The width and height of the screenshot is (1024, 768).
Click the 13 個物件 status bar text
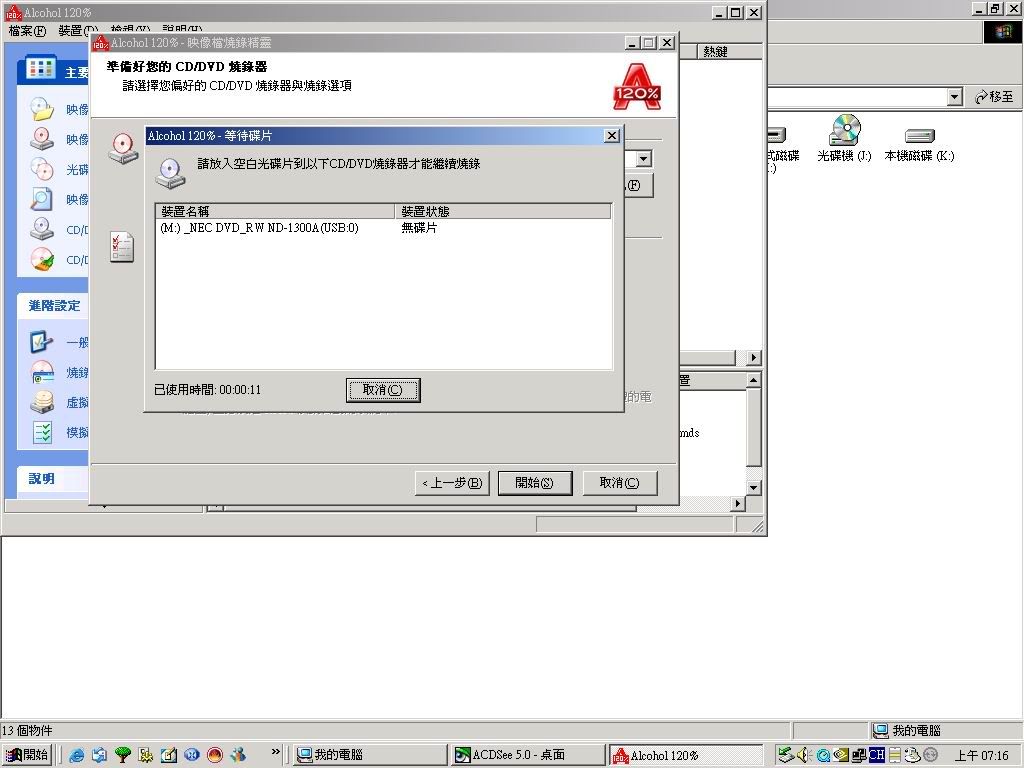point(27,731)
